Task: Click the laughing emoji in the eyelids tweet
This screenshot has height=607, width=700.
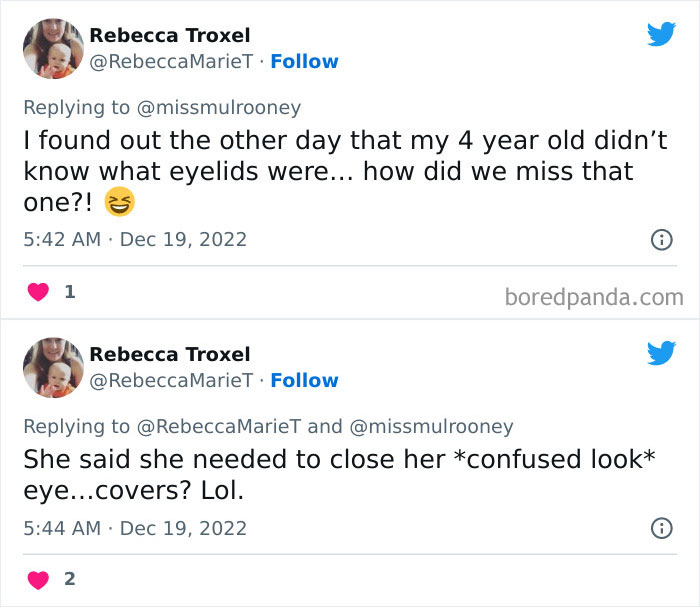Action: (x=118, y=202)
